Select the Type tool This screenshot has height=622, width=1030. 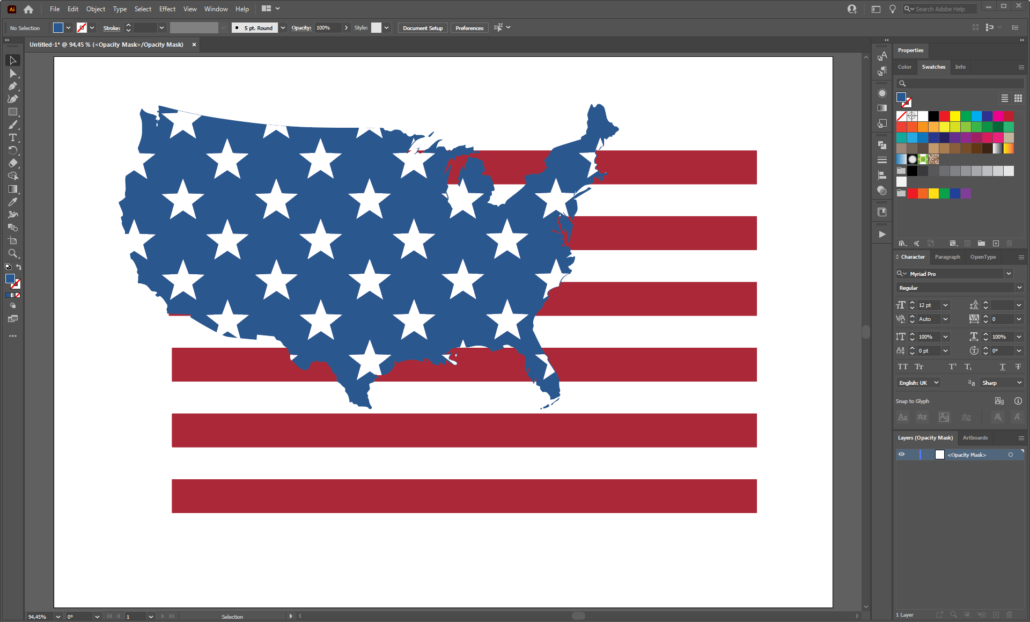click(12, 137)
